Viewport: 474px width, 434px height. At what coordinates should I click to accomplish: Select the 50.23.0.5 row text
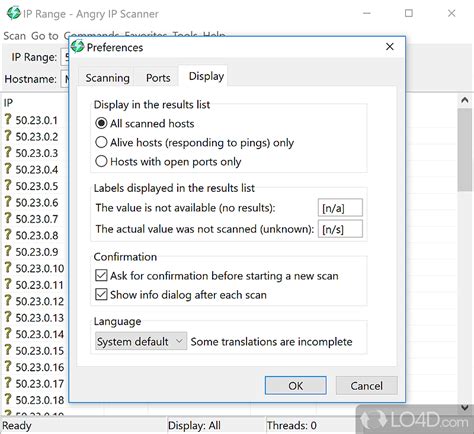37,186
